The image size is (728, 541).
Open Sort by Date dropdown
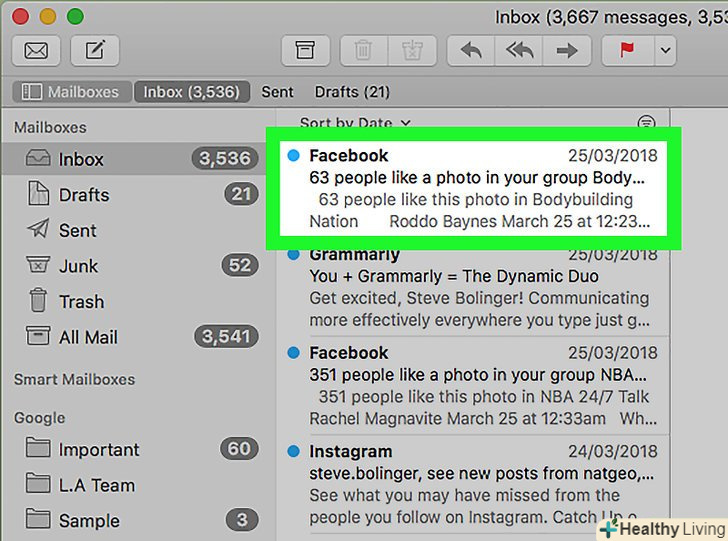(x=355, y=123)
